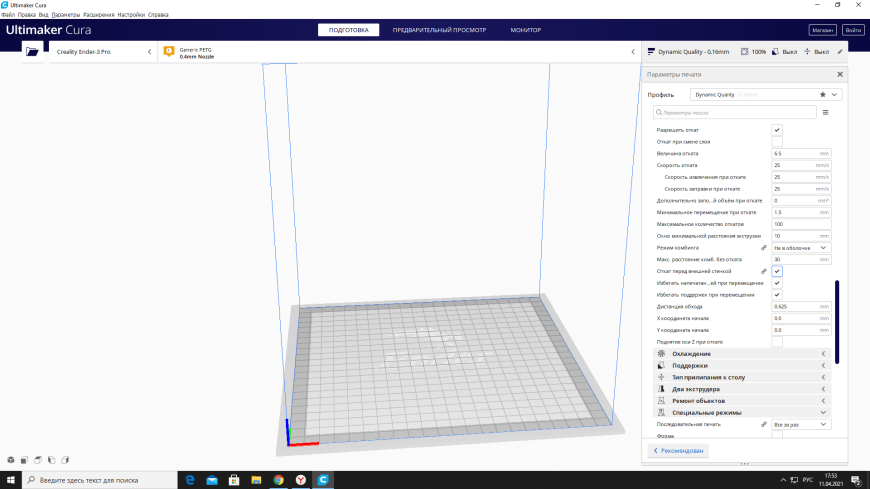Screen dimensions: 870x489
Task: Toggle Поднятие оси Z при откате checkbox
Action: click(x=777, y=342)
